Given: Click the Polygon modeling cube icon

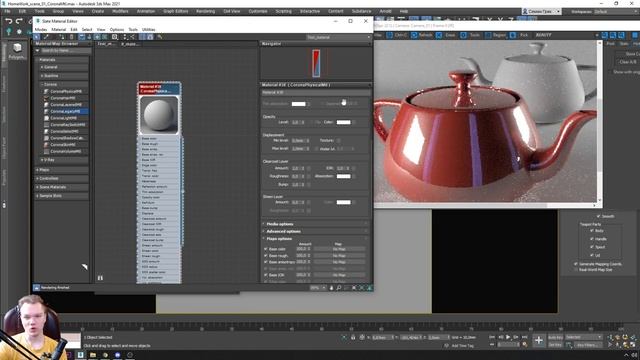Looking at the screenshot, I should (17, 48).
